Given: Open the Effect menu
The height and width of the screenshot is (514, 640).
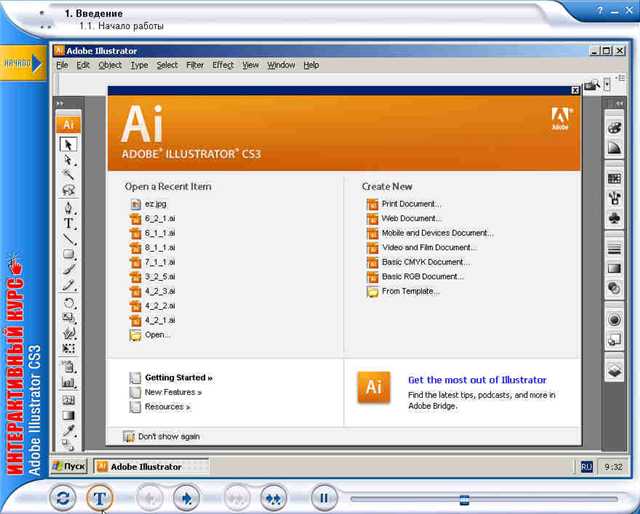Looking at the screenshot, I should click(x=223, y=65).
